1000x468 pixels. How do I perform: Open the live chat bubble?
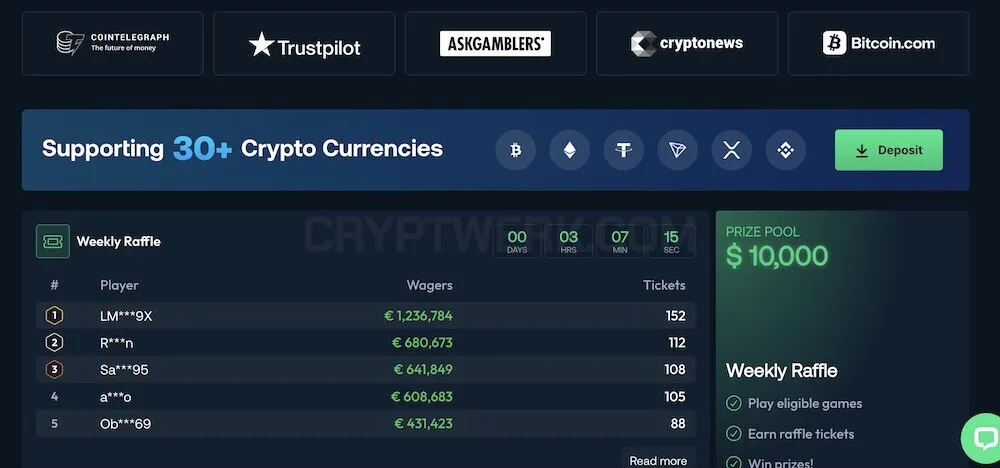tap(984, 438)
